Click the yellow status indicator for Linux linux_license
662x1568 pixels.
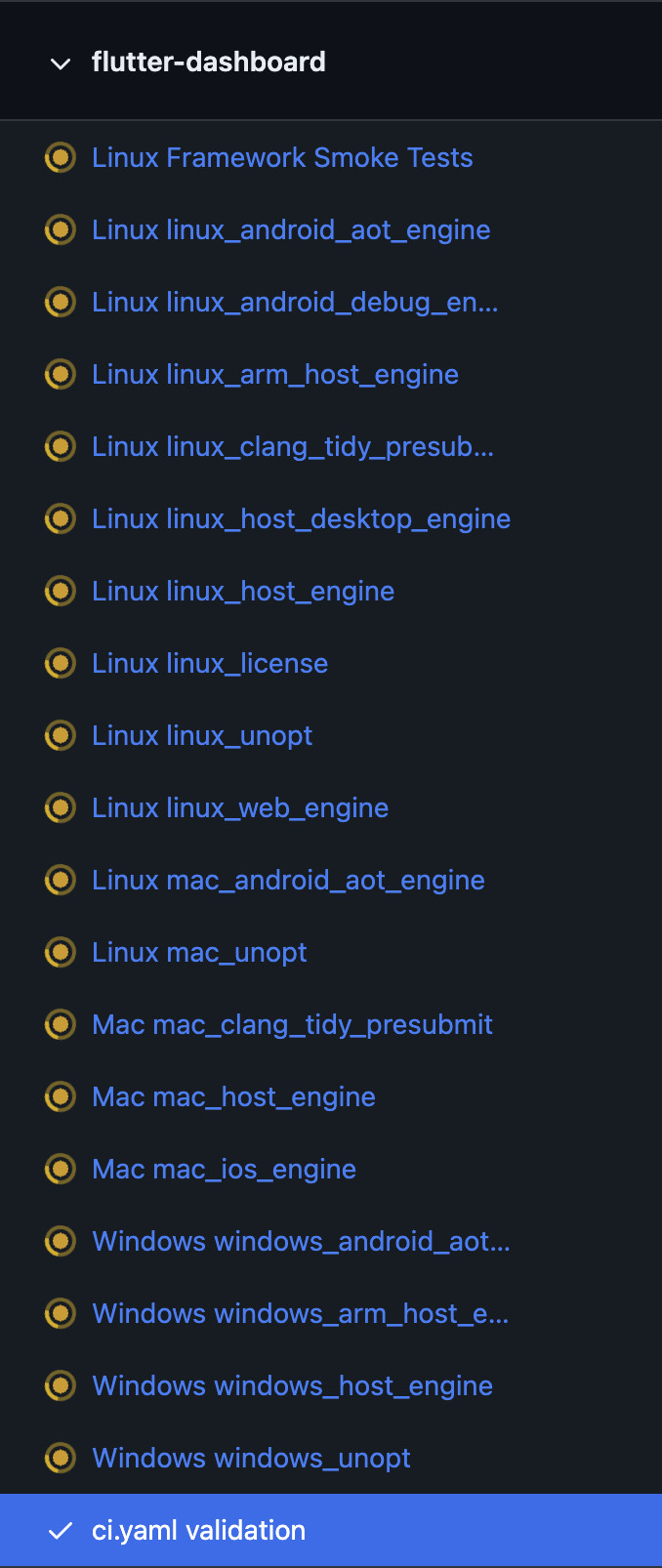[x=60, y=663]
